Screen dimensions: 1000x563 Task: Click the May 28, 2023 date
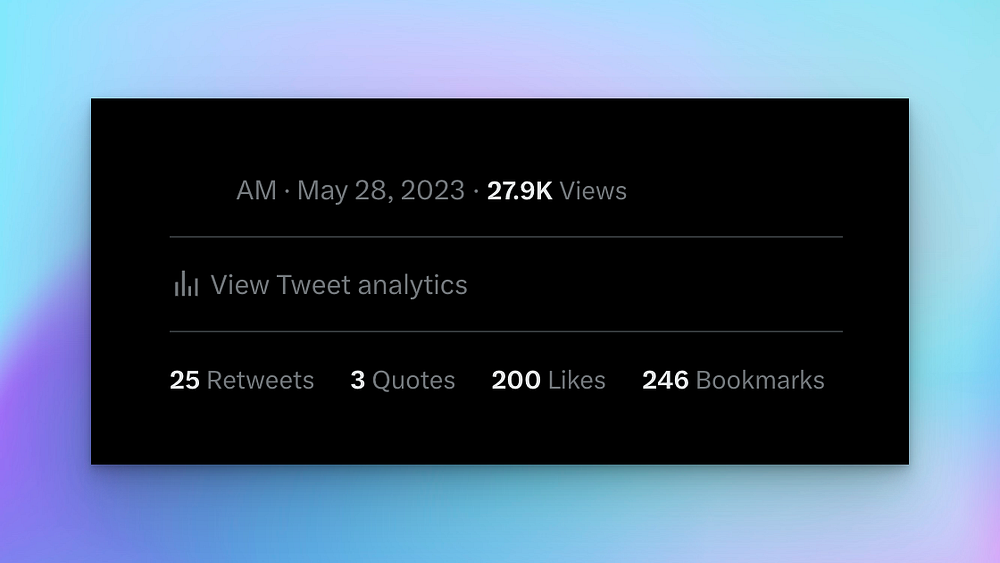(x=380, y=191)
